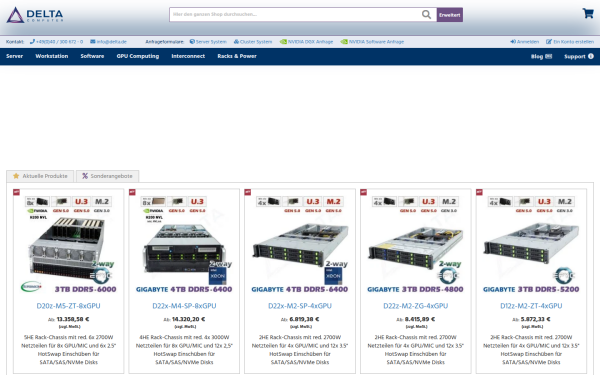This screenshot has width=600, height=375.
Task: Open the Server System inquiry form
Action: [x=208, y=42]
